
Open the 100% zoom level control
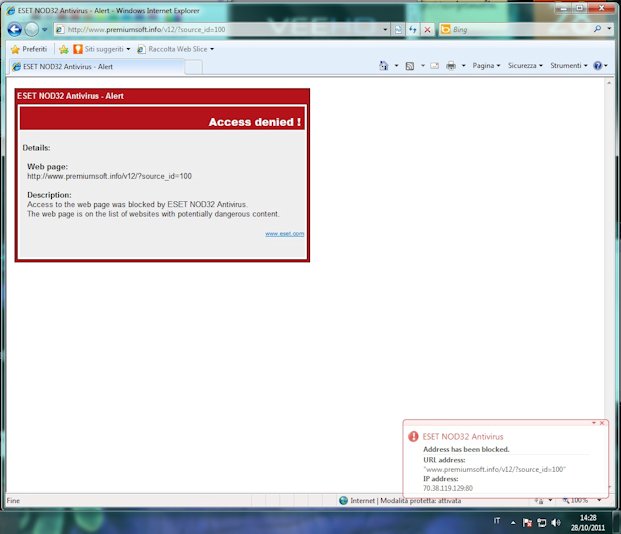[x=580, y=501]
